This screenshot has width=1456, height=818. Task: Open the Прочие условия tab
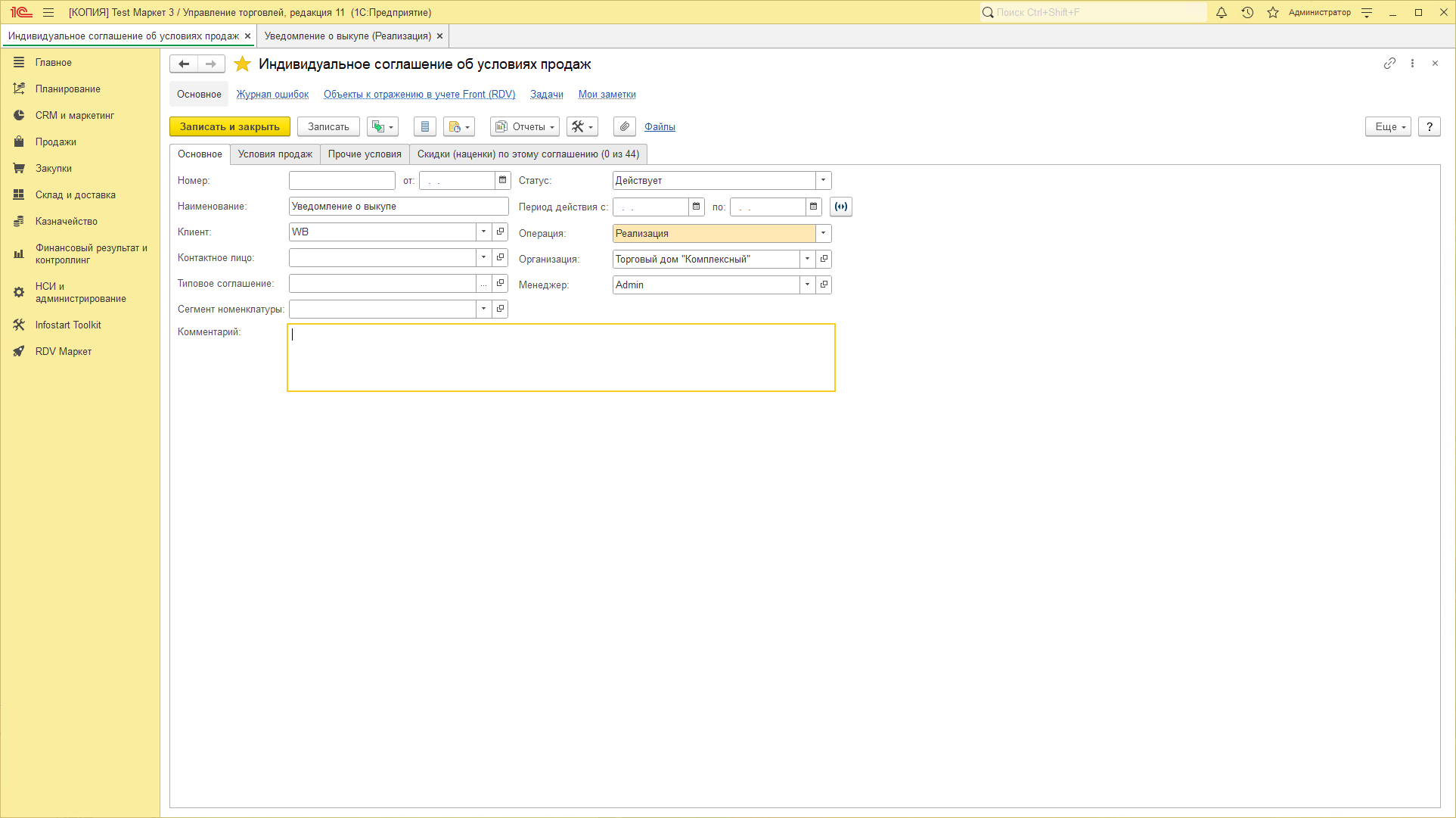pos(365,154)
